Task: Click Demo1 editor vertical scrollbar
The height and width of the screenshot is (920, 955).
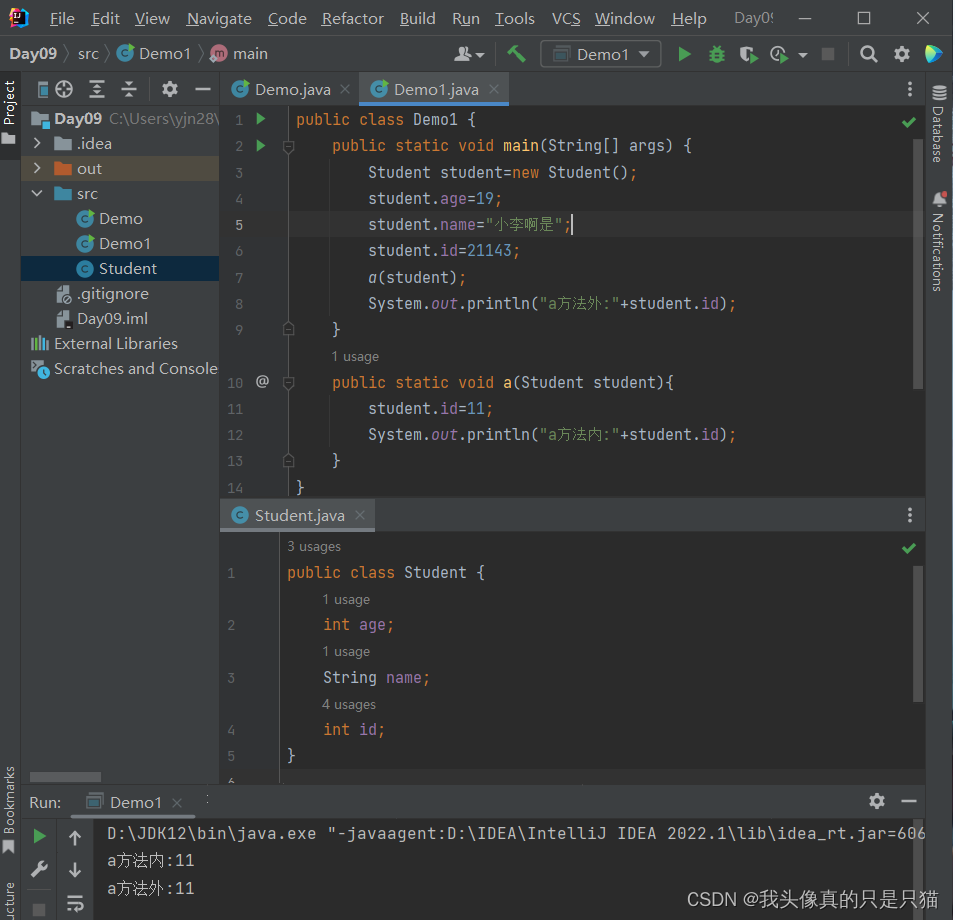Action: tap(918, 263)
